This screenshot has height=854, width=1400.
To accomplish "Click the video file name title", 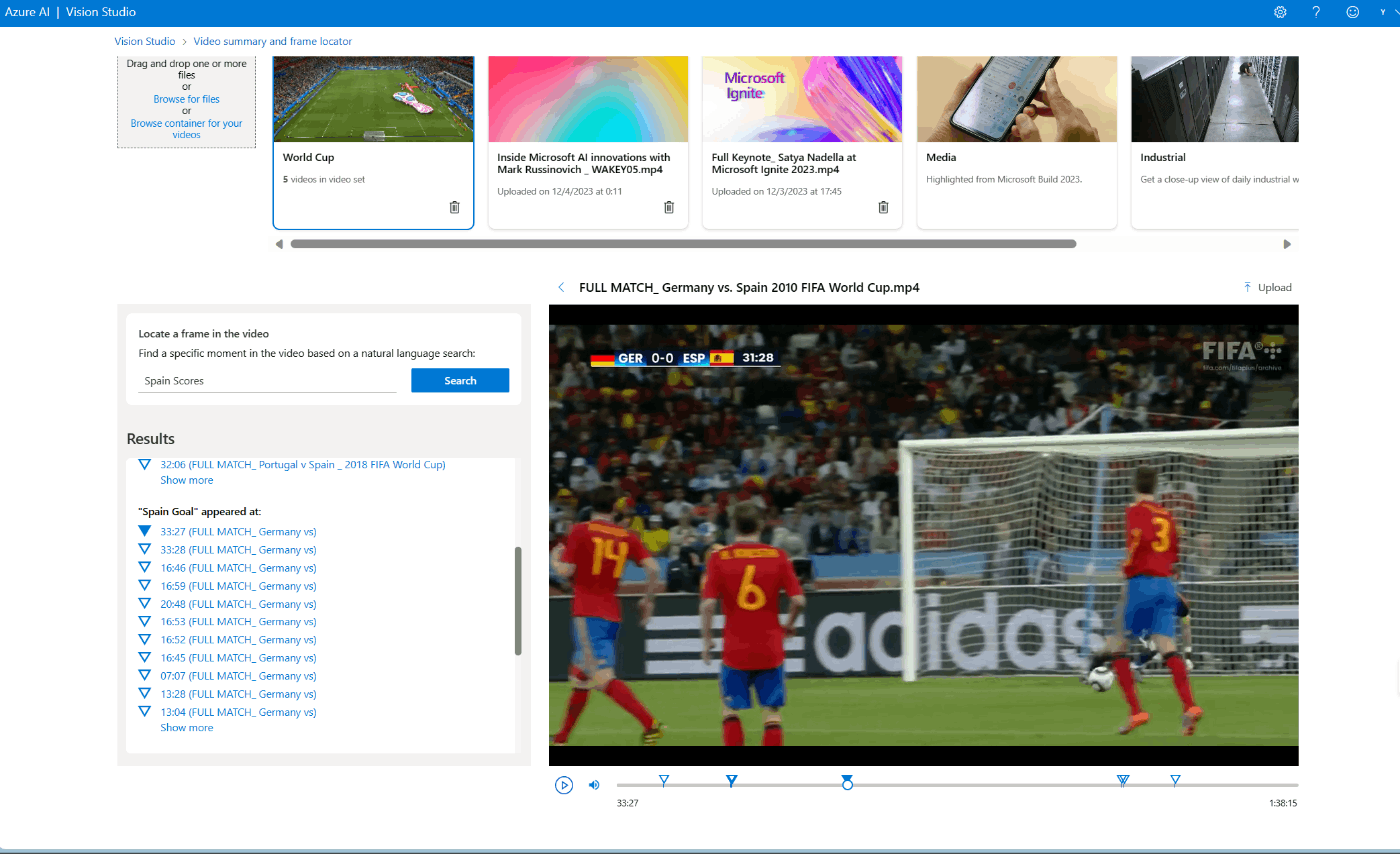I will tap(749, 287).
